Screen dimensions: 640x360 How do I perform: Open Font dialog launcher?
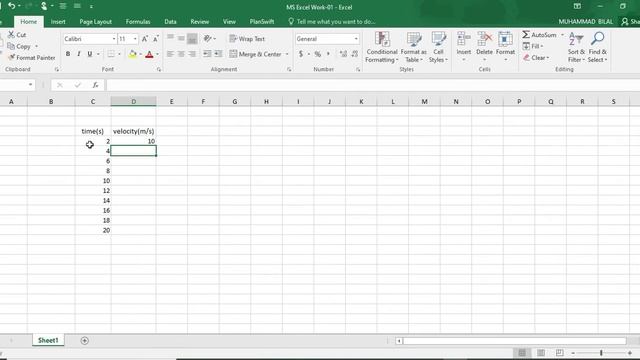point(159,70)
